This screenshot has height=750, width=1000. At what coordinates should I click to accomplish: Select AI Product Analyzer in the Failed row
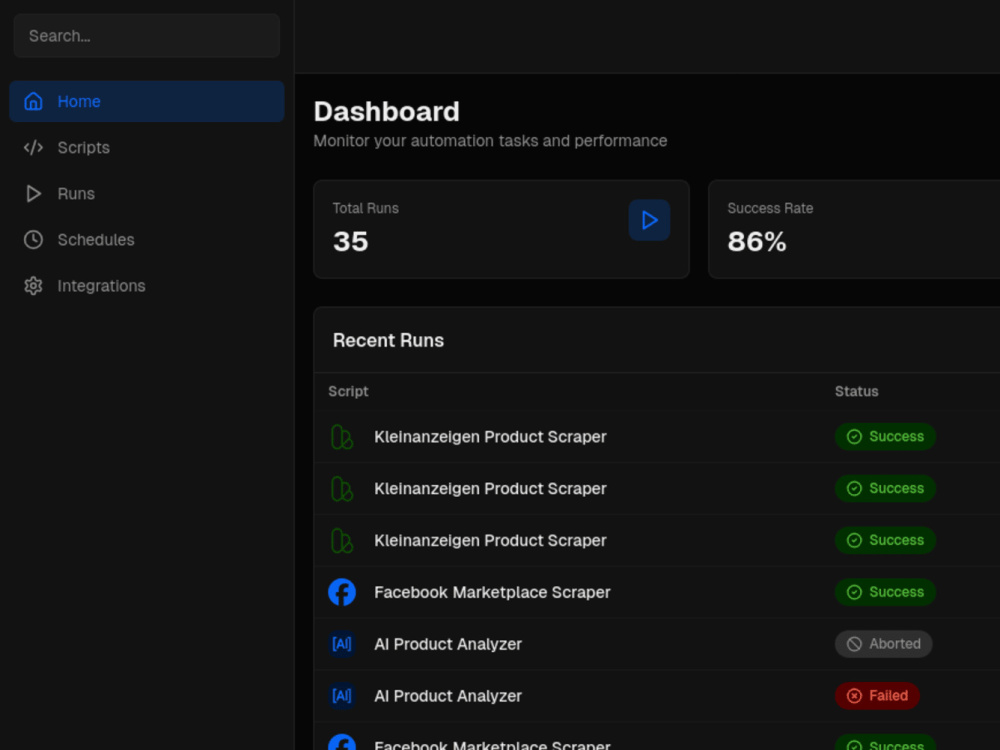(x=448, y=696)
